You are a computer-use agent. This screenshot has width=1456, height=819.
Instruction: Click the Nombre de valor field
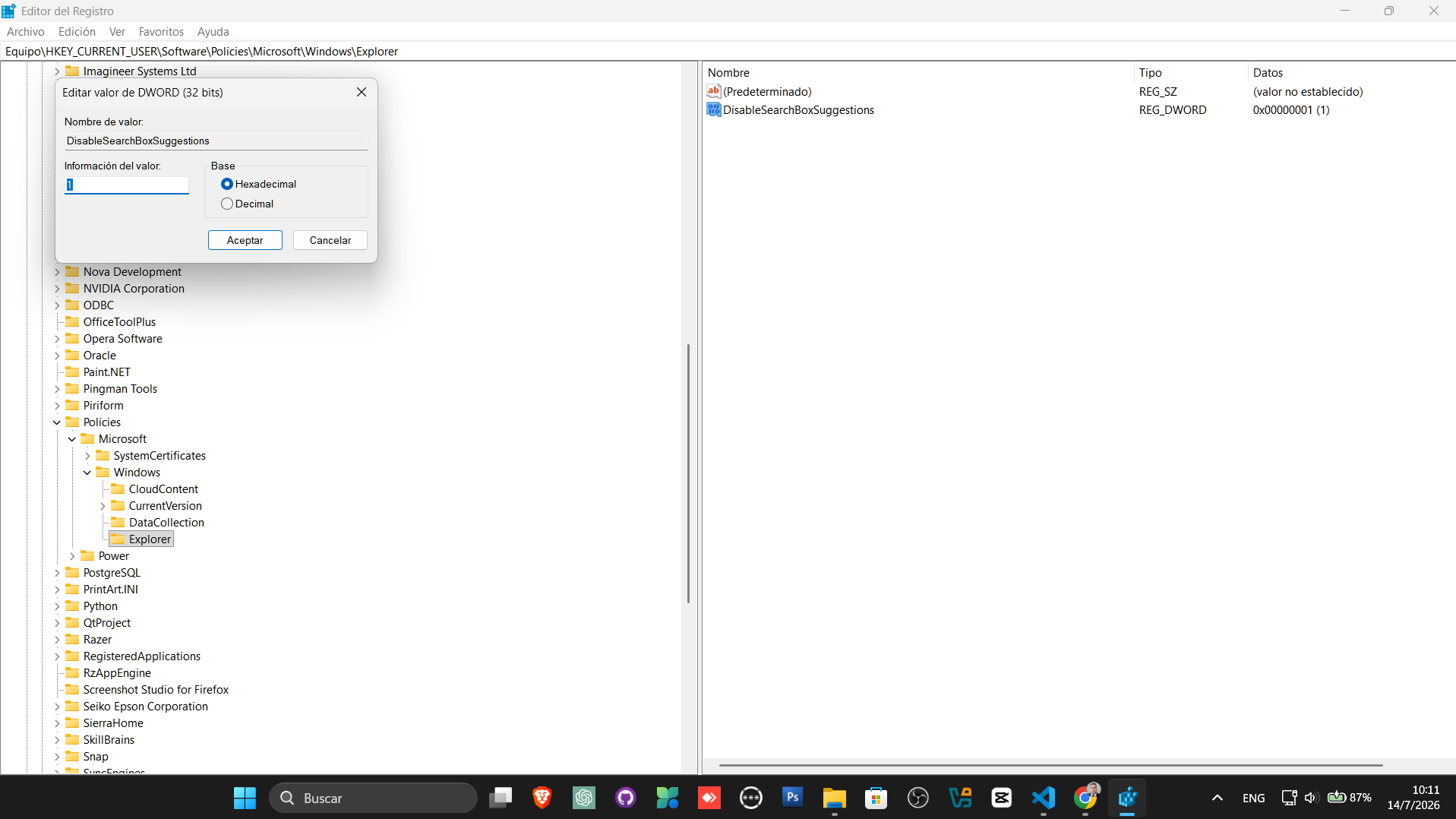point(216,141)
